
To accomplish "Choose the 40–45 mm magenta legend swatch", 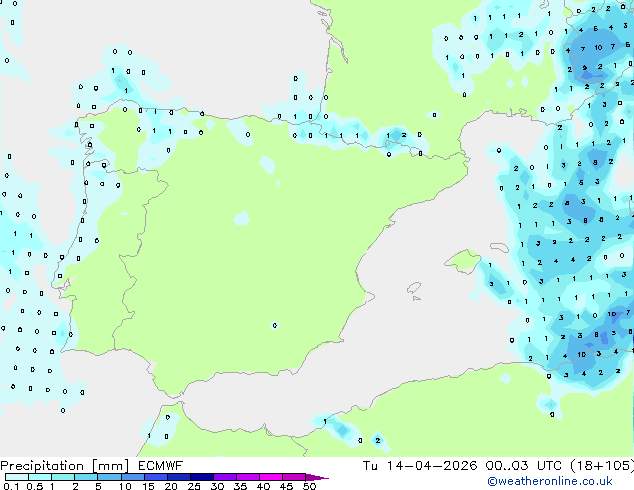I will (271, 477).
